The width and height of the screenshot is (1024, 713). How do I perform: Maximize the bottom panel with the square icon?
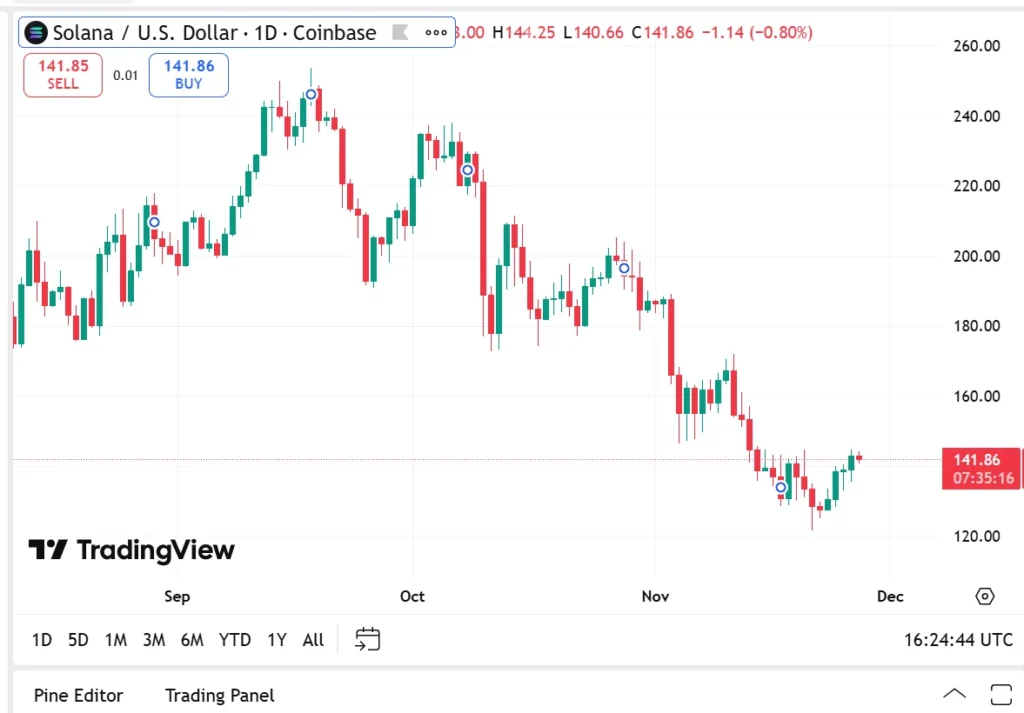(1000, 694)
